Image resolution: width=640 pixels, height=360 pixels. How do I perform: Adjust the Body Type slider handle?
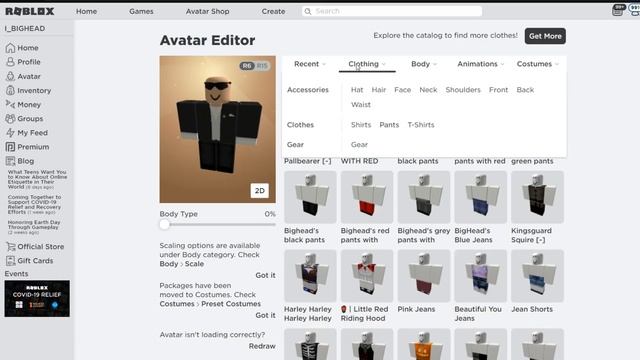(x=164, y=224)
